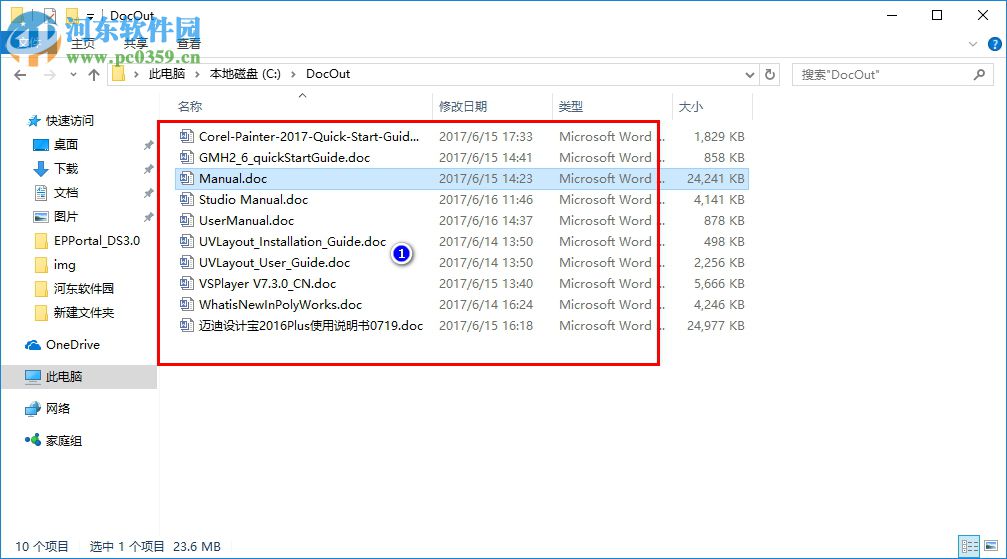Select 此电脑 in the address path
Image resolution: width=1007 pixels, height=559 pixels.
pos(167,74)
